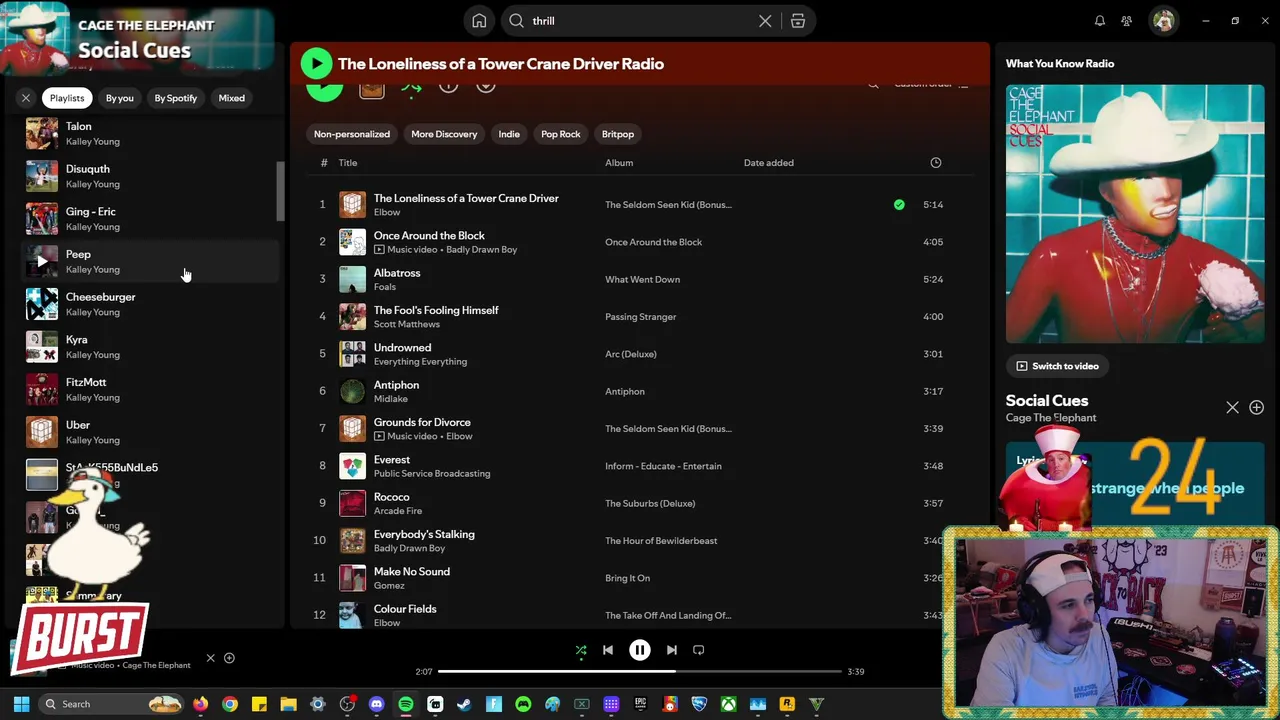Close the Social Cues now playing panel
Screen dimensions: 1280x720
click(1232, 408)
